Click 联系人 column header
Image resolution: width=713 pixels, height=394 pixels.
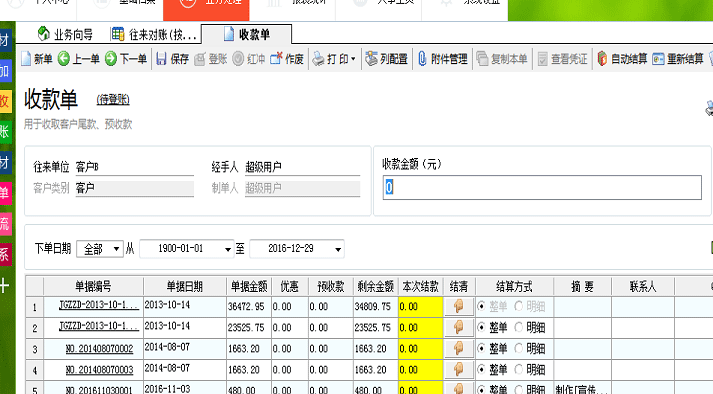point(643,286)
